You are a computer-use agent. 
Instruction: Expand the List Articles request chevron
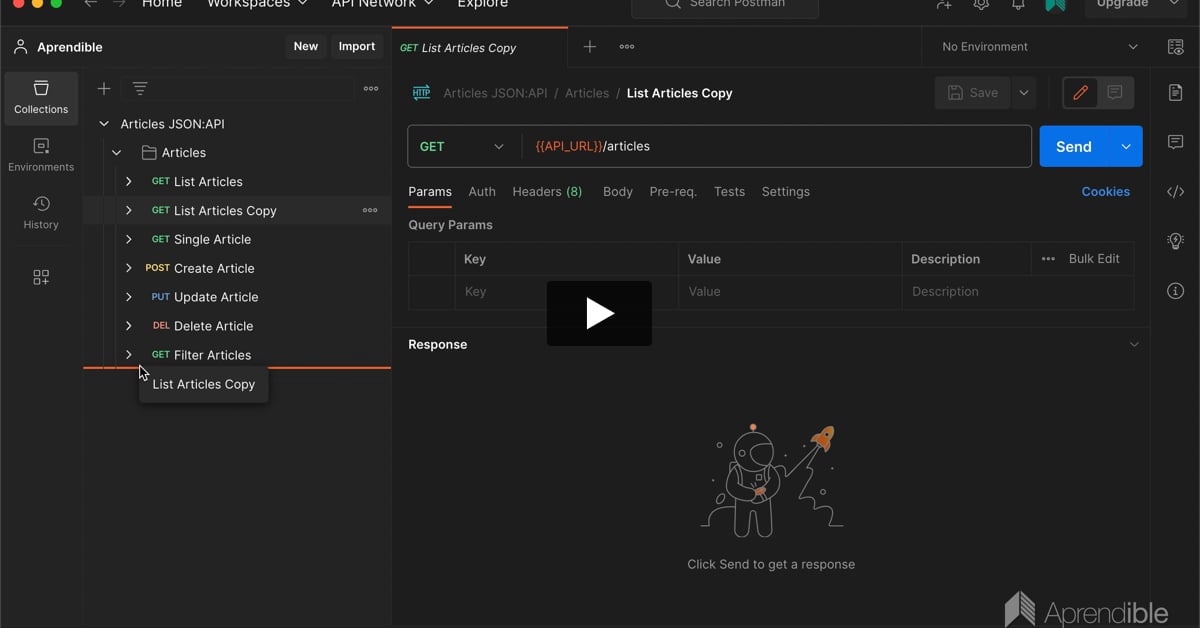[x=129, y=182]
